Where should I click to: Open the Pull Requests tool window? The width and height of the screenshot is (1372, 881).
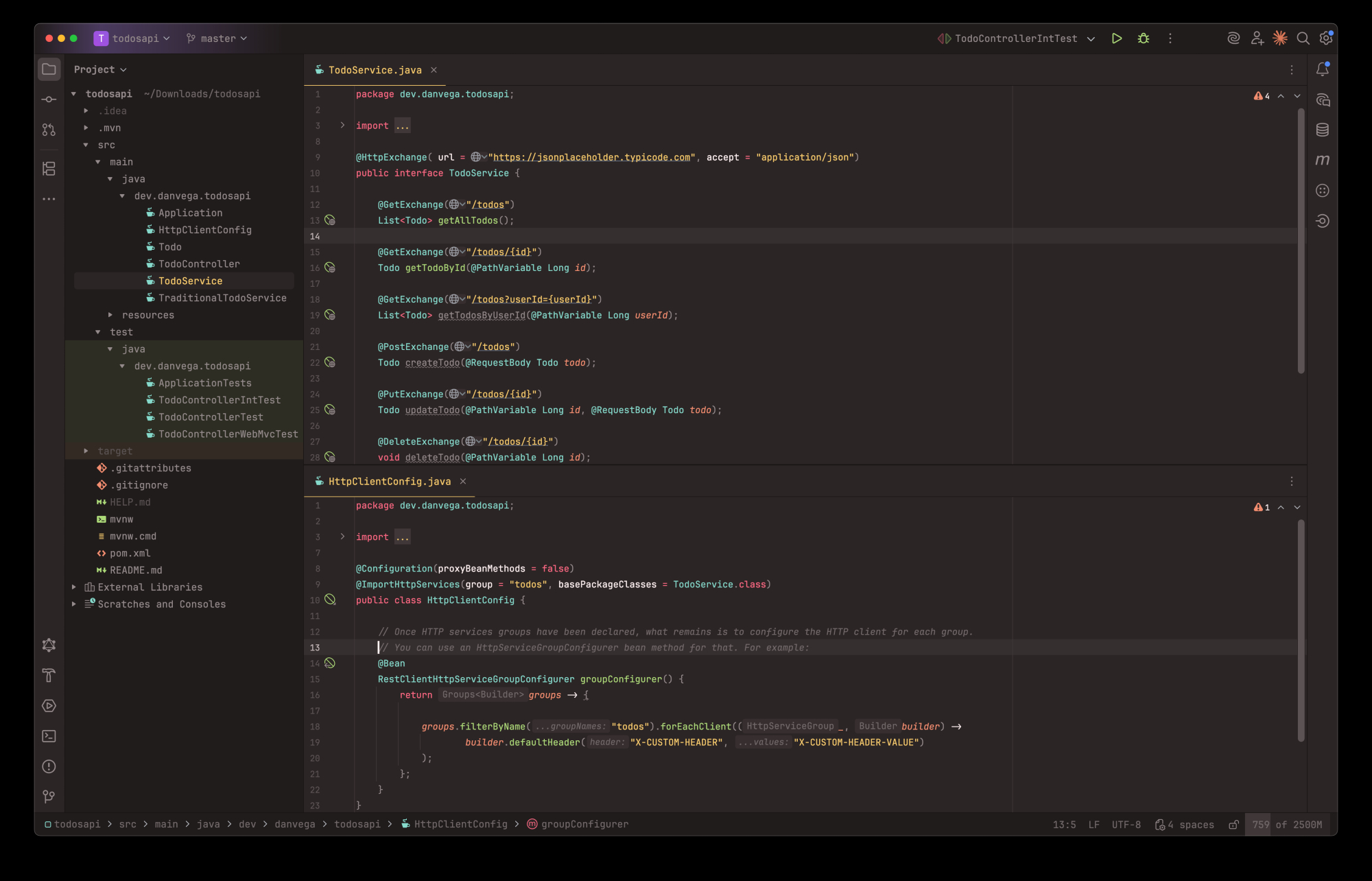click(x=49, y=130)
